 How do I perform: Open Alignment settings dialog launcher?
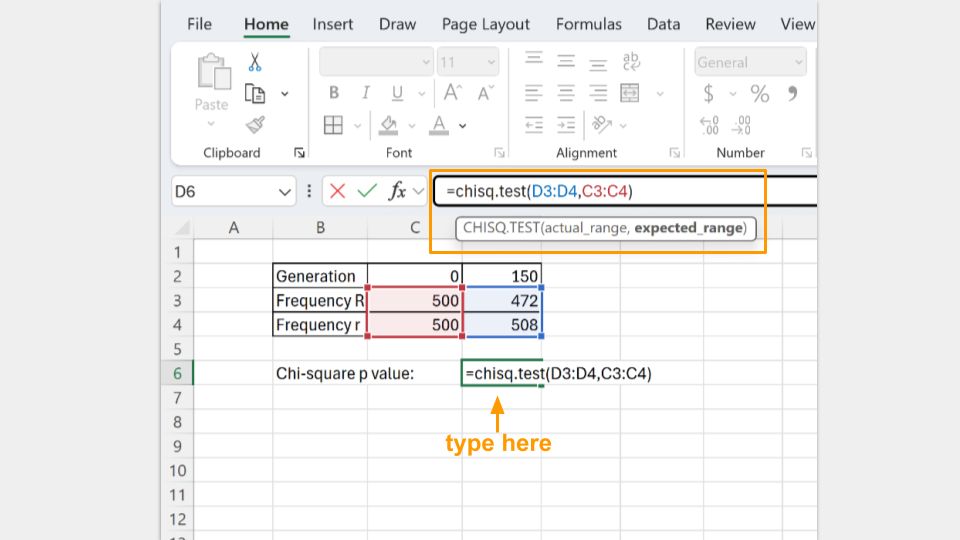click(675, 153)
